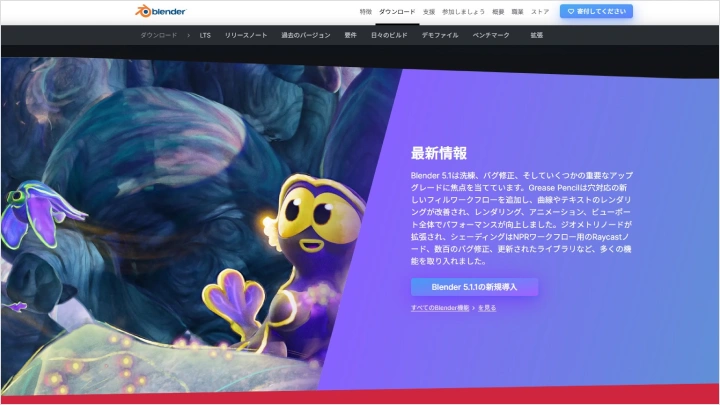720x405 pixels.
Task: Click the 最新情報 heading
Action: (439, 153)
